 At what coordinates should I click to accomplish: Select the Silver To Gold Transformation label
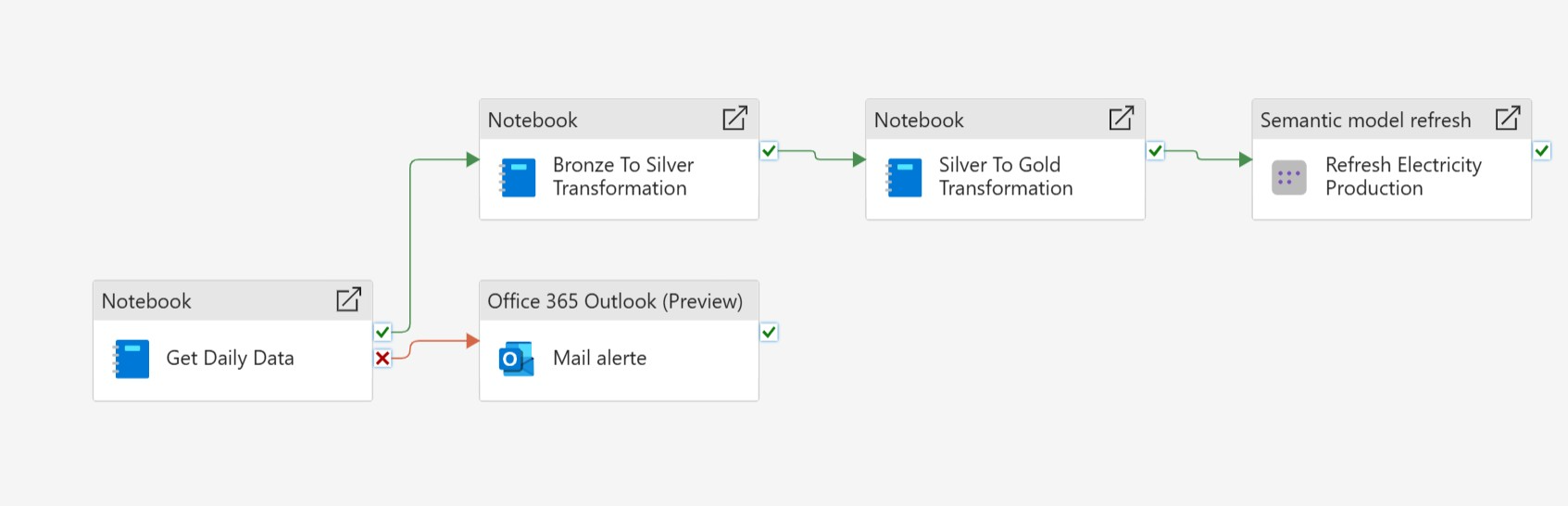tap(1006, 176)
